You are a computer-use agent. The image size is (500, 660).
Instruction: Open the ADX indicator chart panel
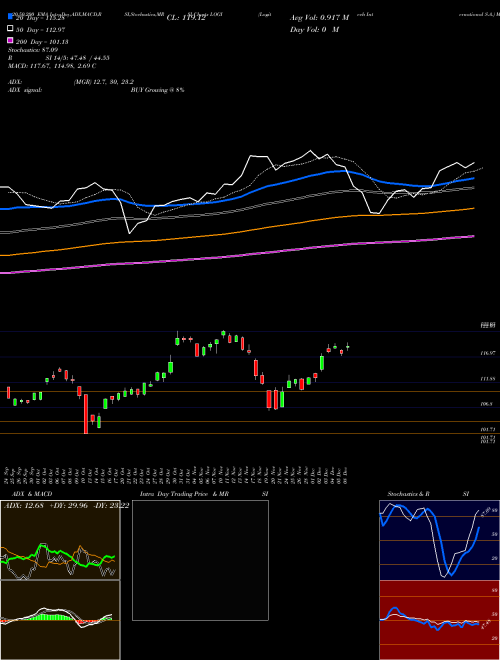[x=60, y=540]
